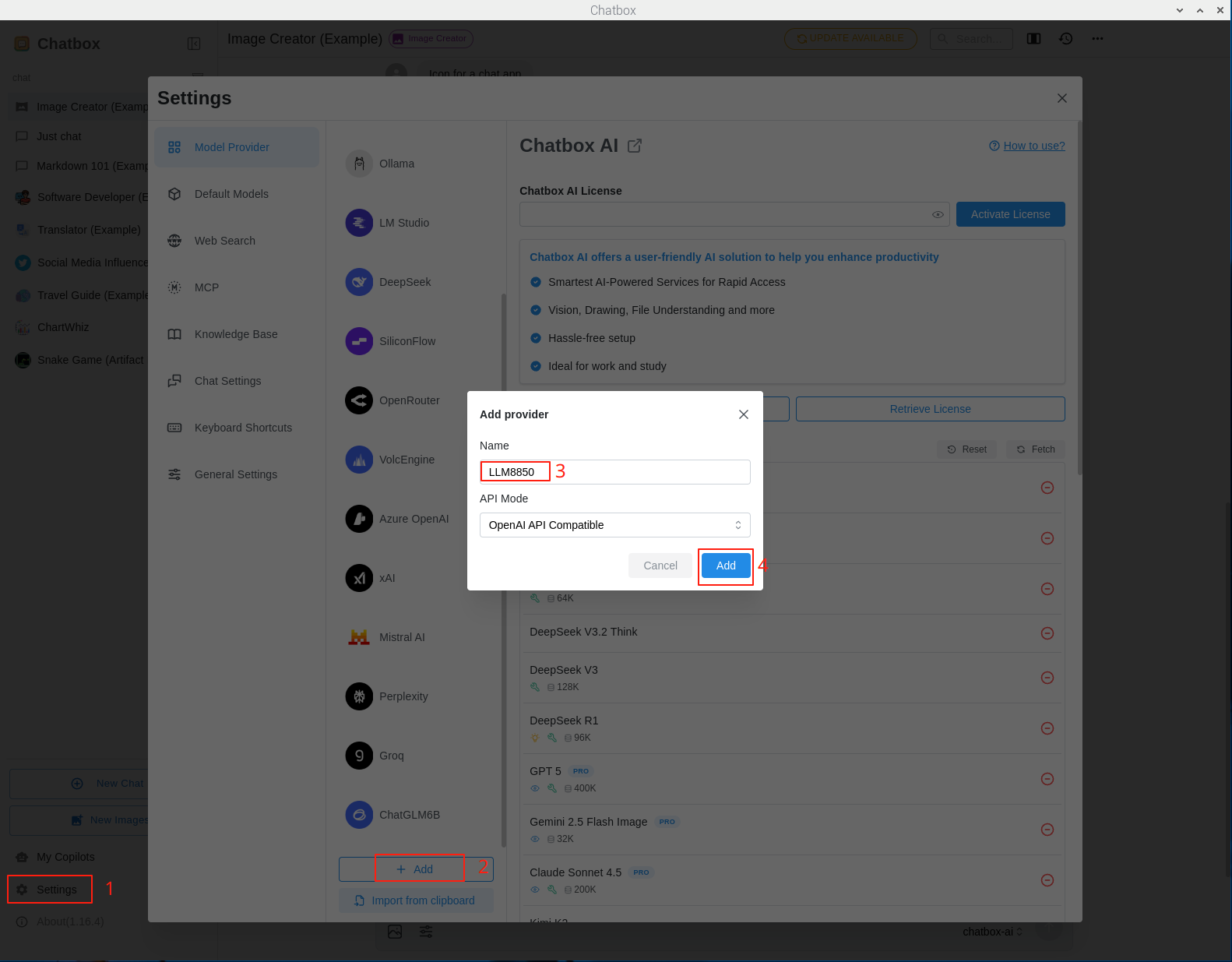The image size is (1232, 962).
Task: Open the Knowledge Base settings tab
Action: click(x=236, y=334)
